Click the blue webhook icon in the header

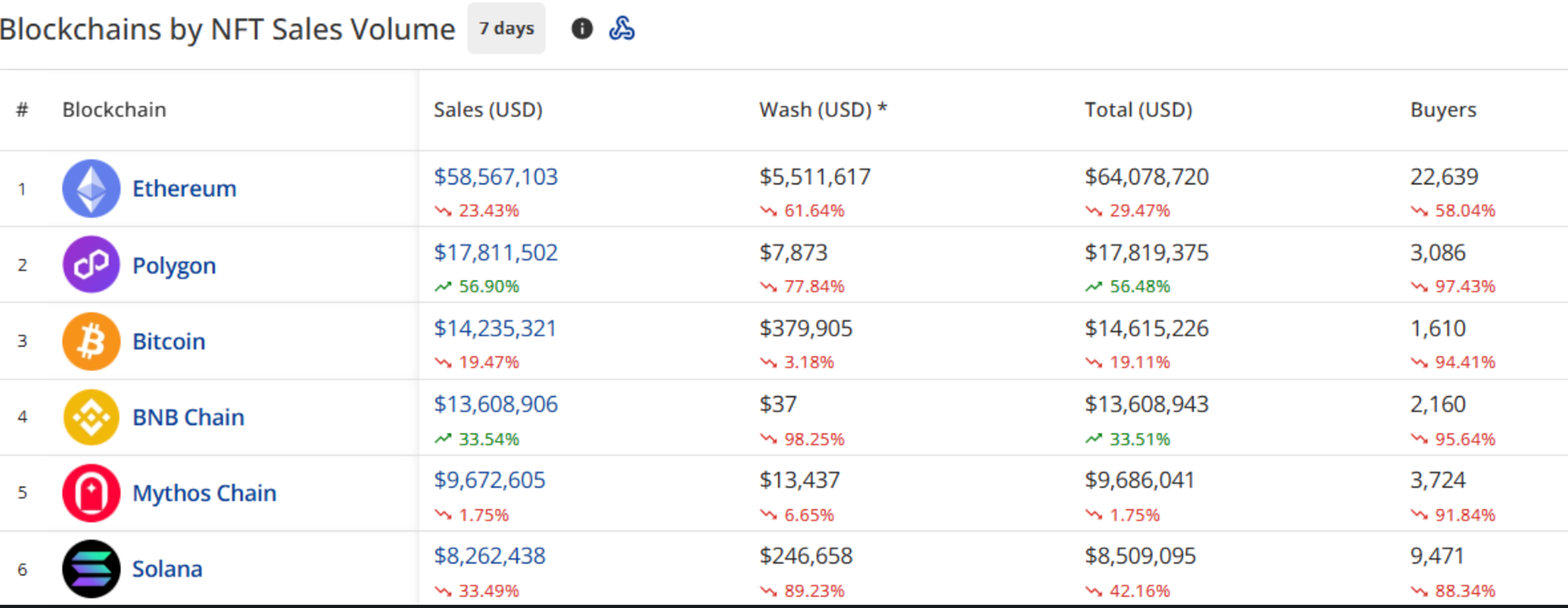[621, 29]
